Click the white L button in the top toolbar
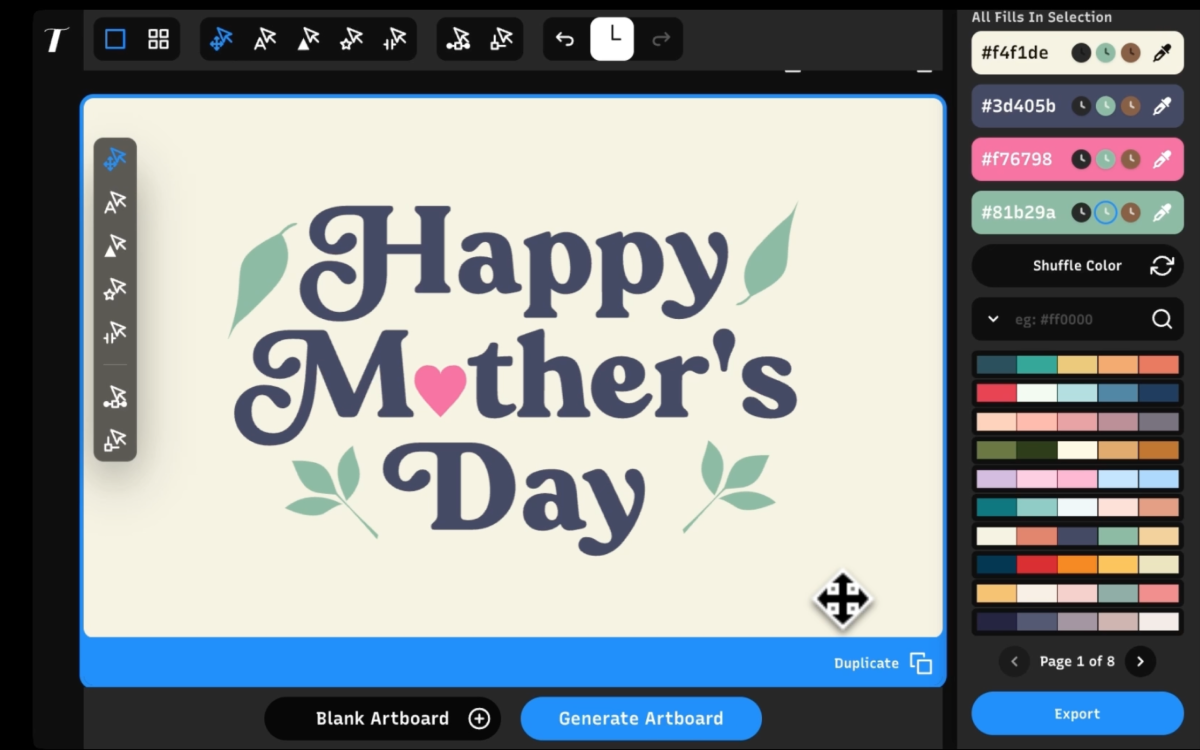 pos(612,39)
